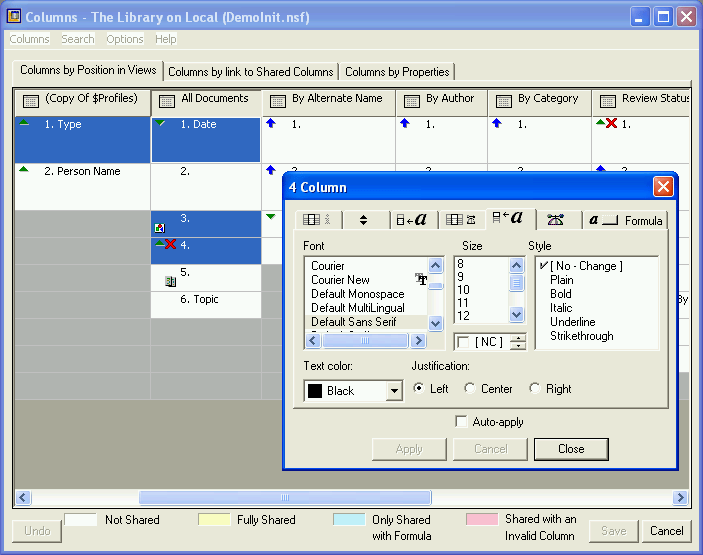This screenshot has height=555, width=703.
Task: Select Center justification
Action: (x=469, y=388)
